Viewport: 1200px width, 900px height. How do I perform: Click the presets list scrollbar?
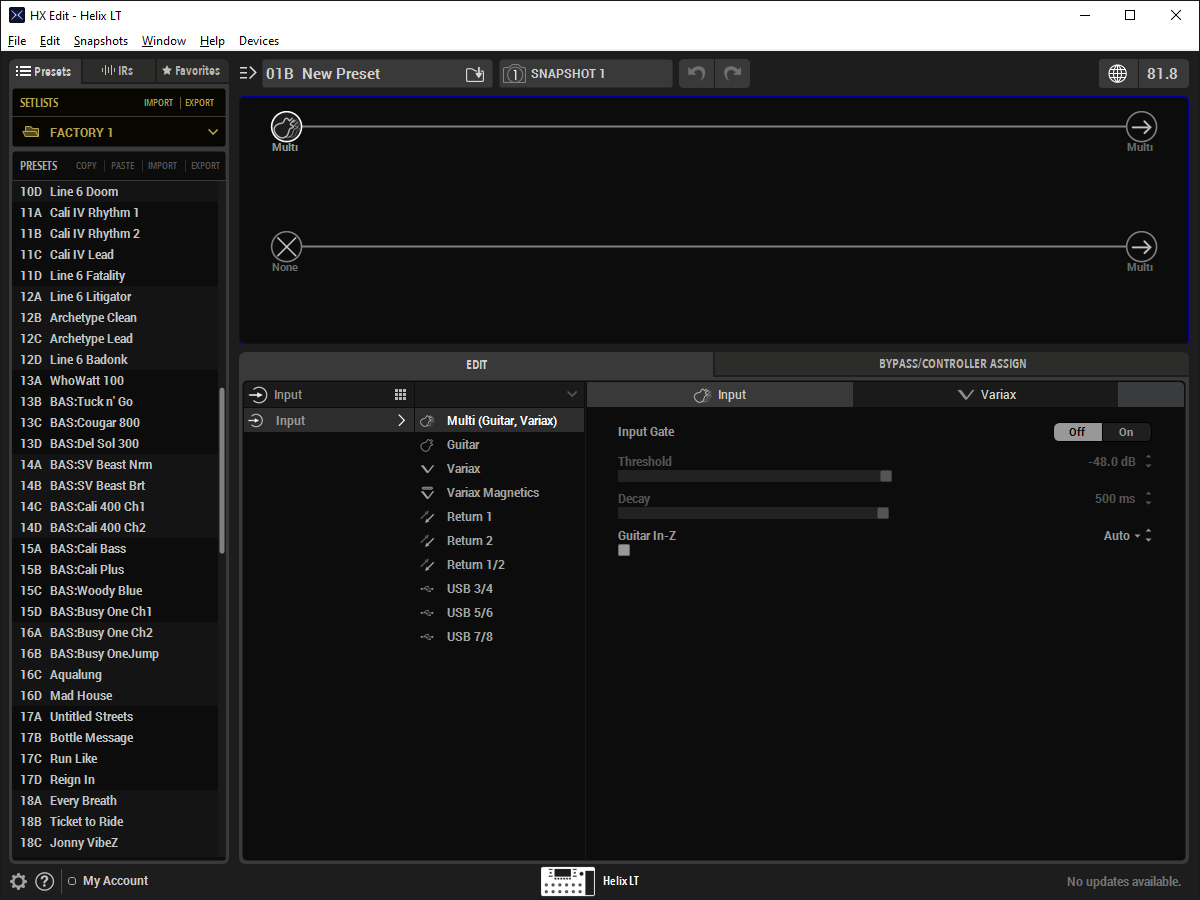222,470
